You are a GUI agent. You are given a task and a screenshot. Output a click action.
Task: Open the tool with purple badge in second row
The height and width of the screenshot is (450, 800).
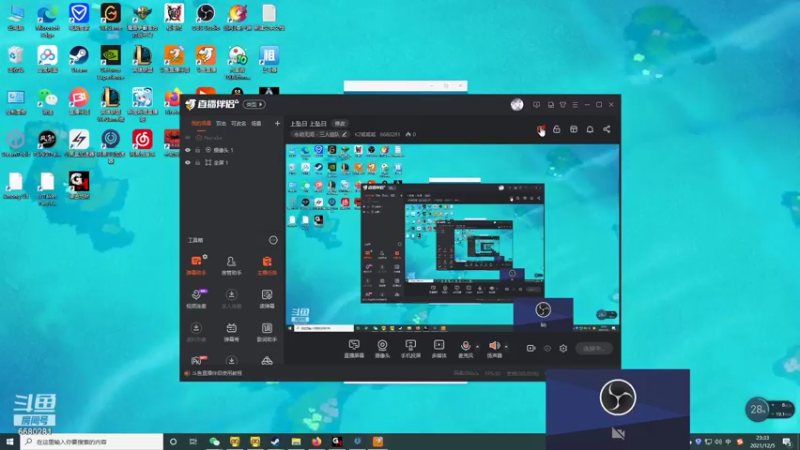pyautogui.click(x=196, y=298)
